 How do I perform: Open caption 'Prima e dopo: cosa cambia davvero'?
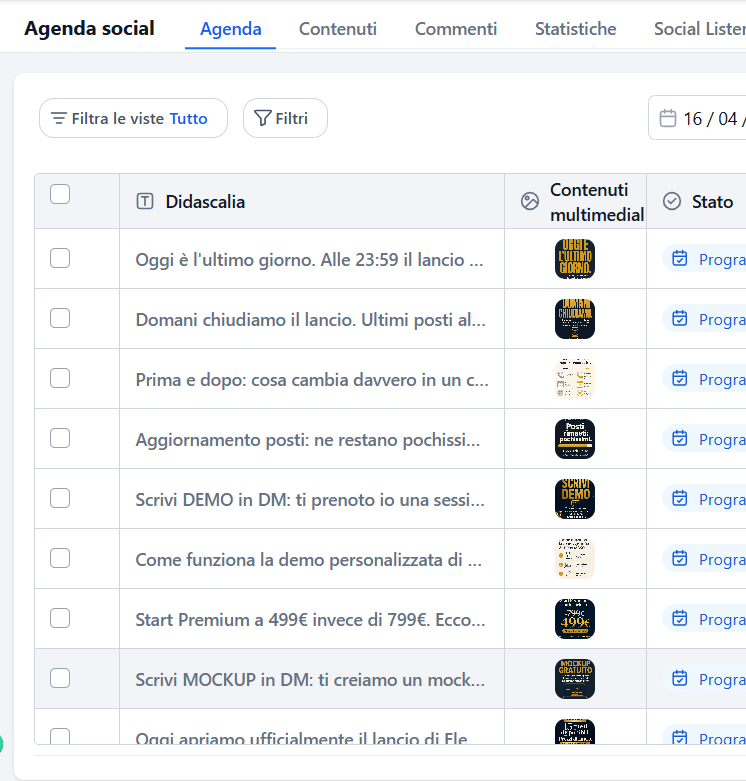coord(312,380)
